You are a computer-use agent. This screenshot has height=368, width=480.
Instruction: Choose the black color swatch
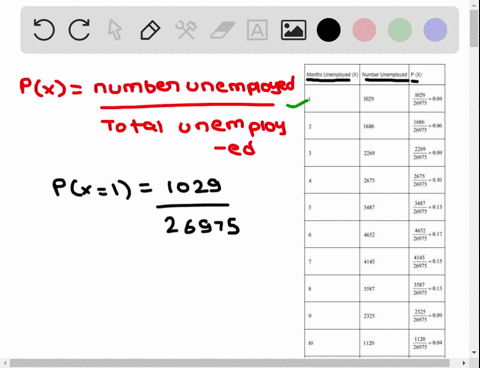[x=329, y=30]
